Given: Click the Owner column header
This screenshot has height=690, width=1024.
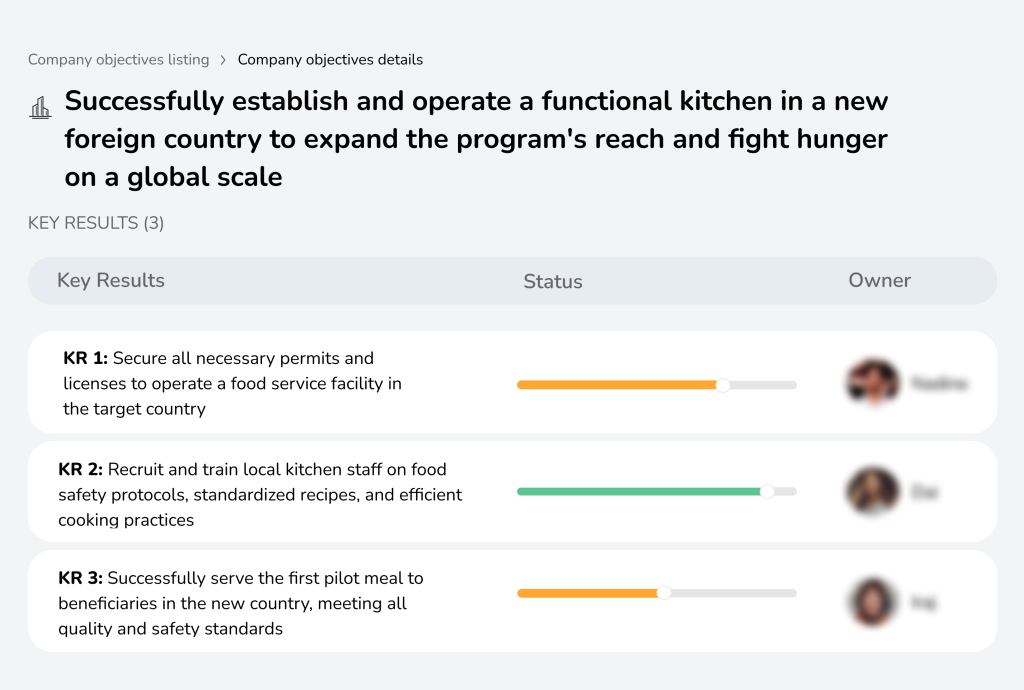Looking at the screenshot, I should coord(880,281).
